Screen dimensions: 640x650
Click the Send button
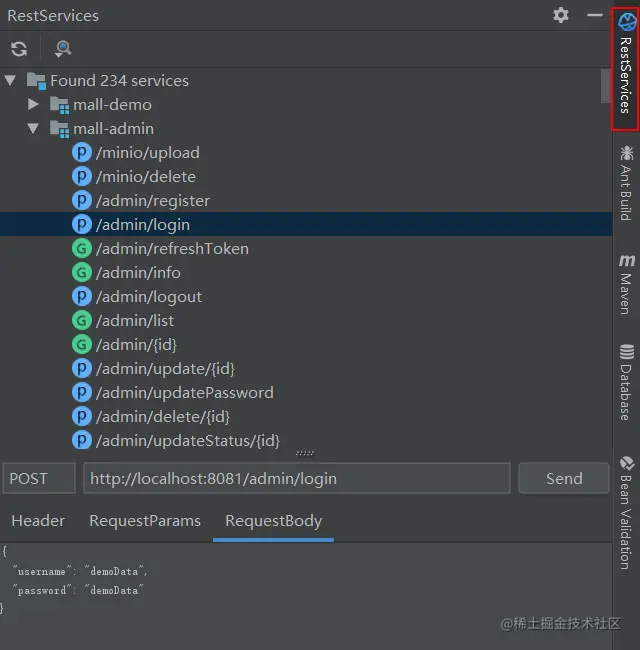tap(564, 478)
